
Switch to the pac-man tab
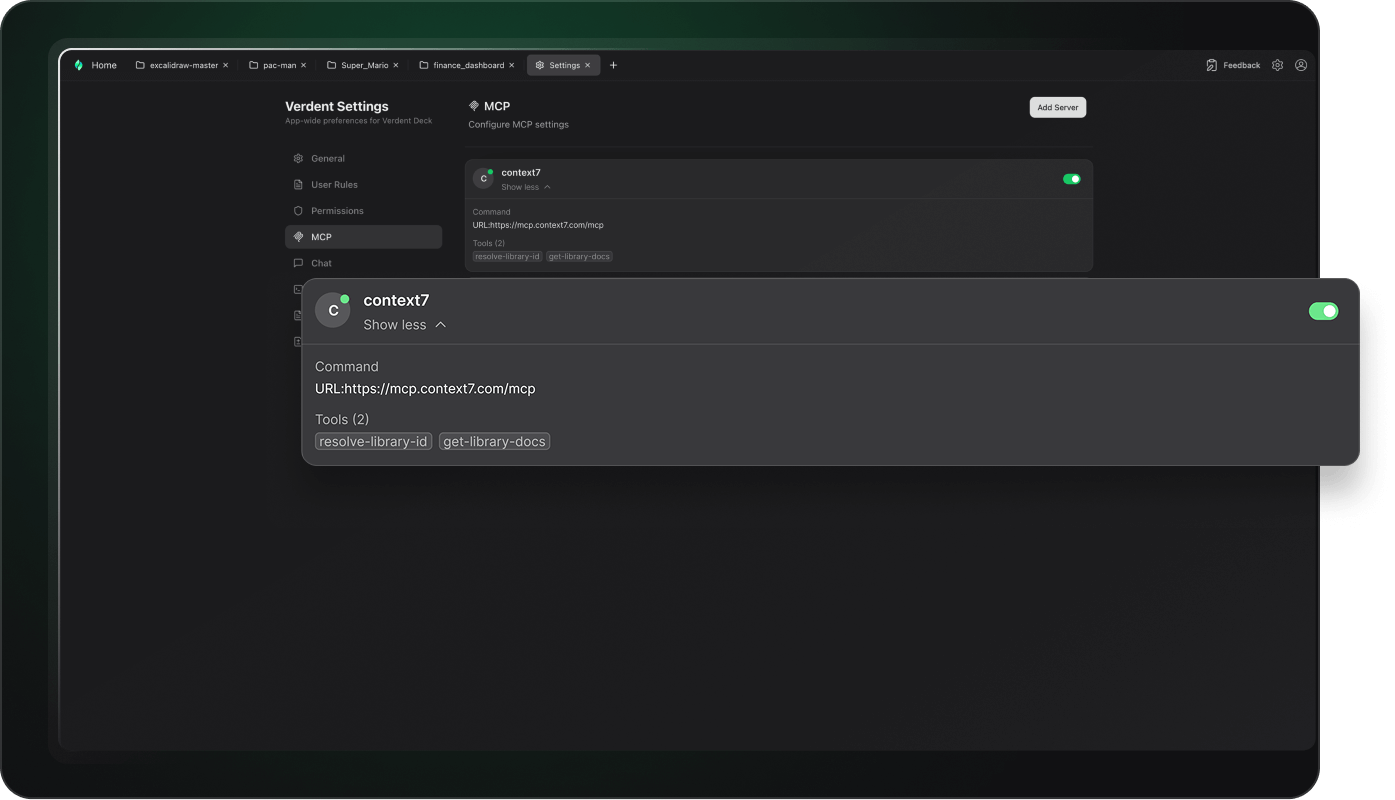click(x=278, y=65)
